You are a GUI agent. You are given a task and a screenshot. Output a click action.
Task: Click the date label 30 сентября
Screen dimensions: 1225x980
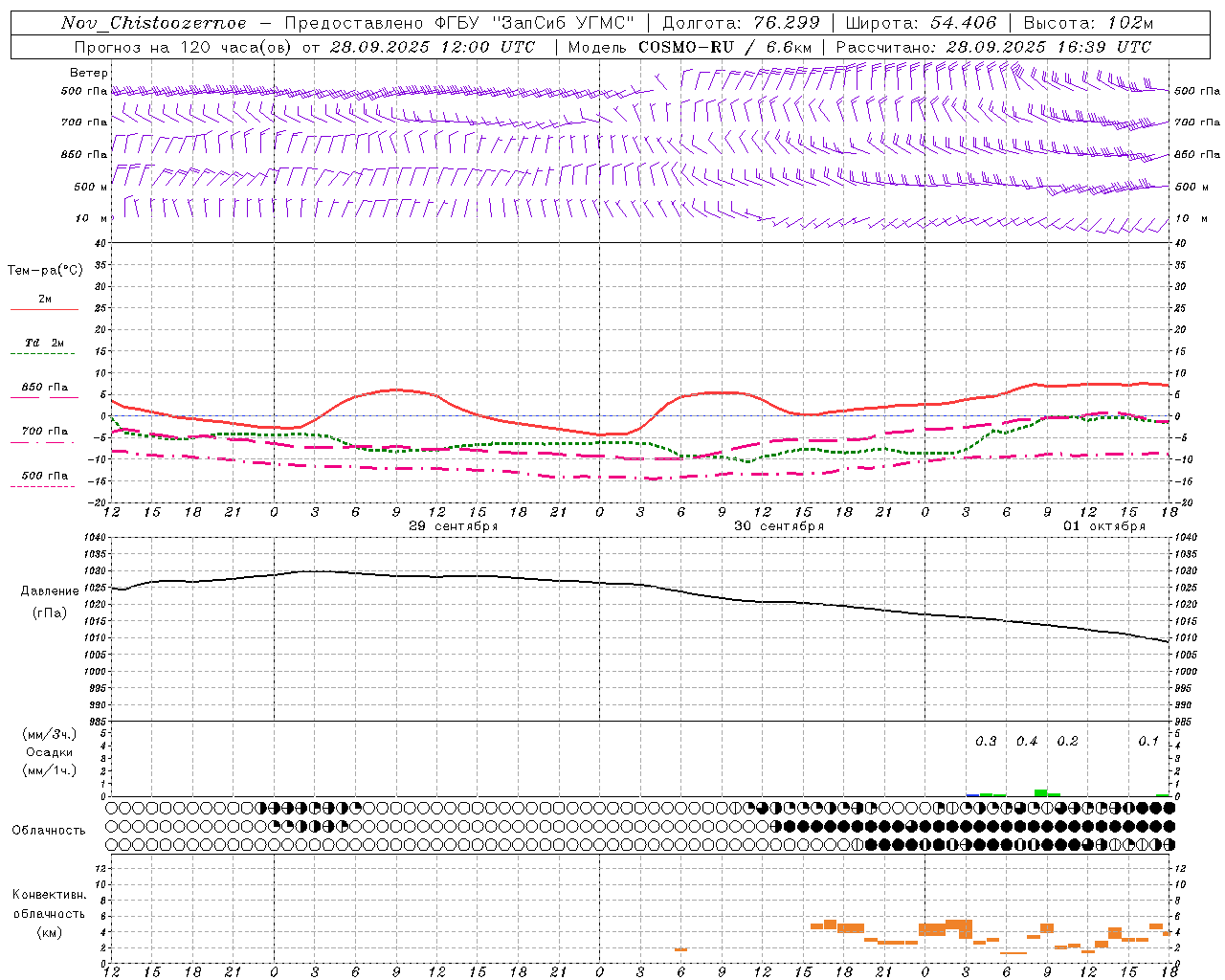779,526
